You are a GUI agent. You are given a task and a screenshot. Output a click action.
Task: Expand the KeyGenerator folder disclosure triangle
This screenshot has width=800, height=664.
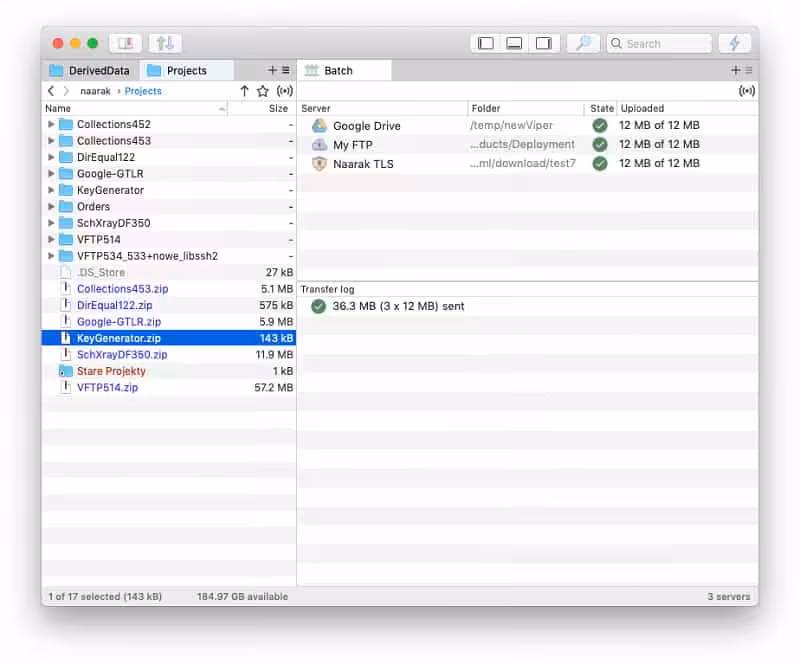click(x=52, y=190)
